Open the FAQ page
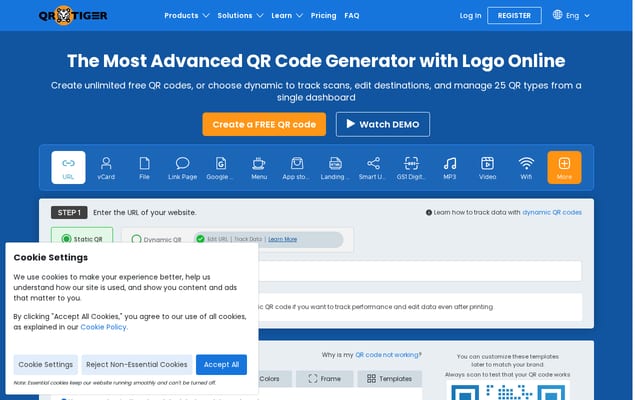Image resolution: width=640 pixels, height=400 pixels. [x=351, y=16]
